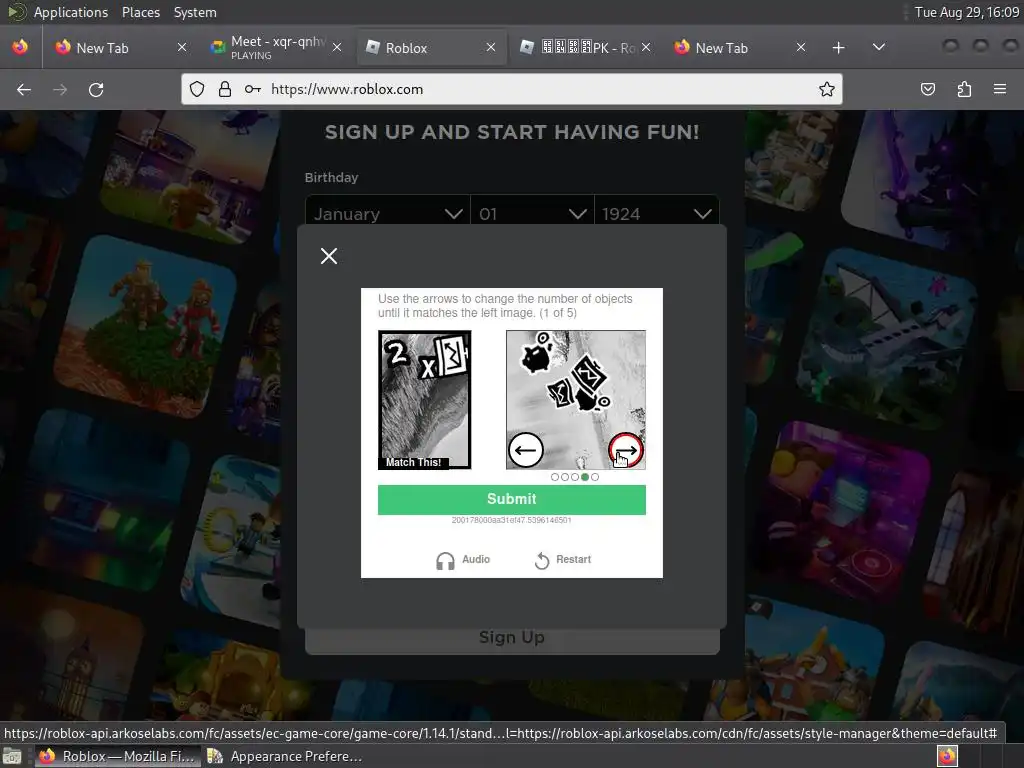Viewport: 1024px width, 768px height.
Task: Click the tracking protection shield icon
Action: 197,89
